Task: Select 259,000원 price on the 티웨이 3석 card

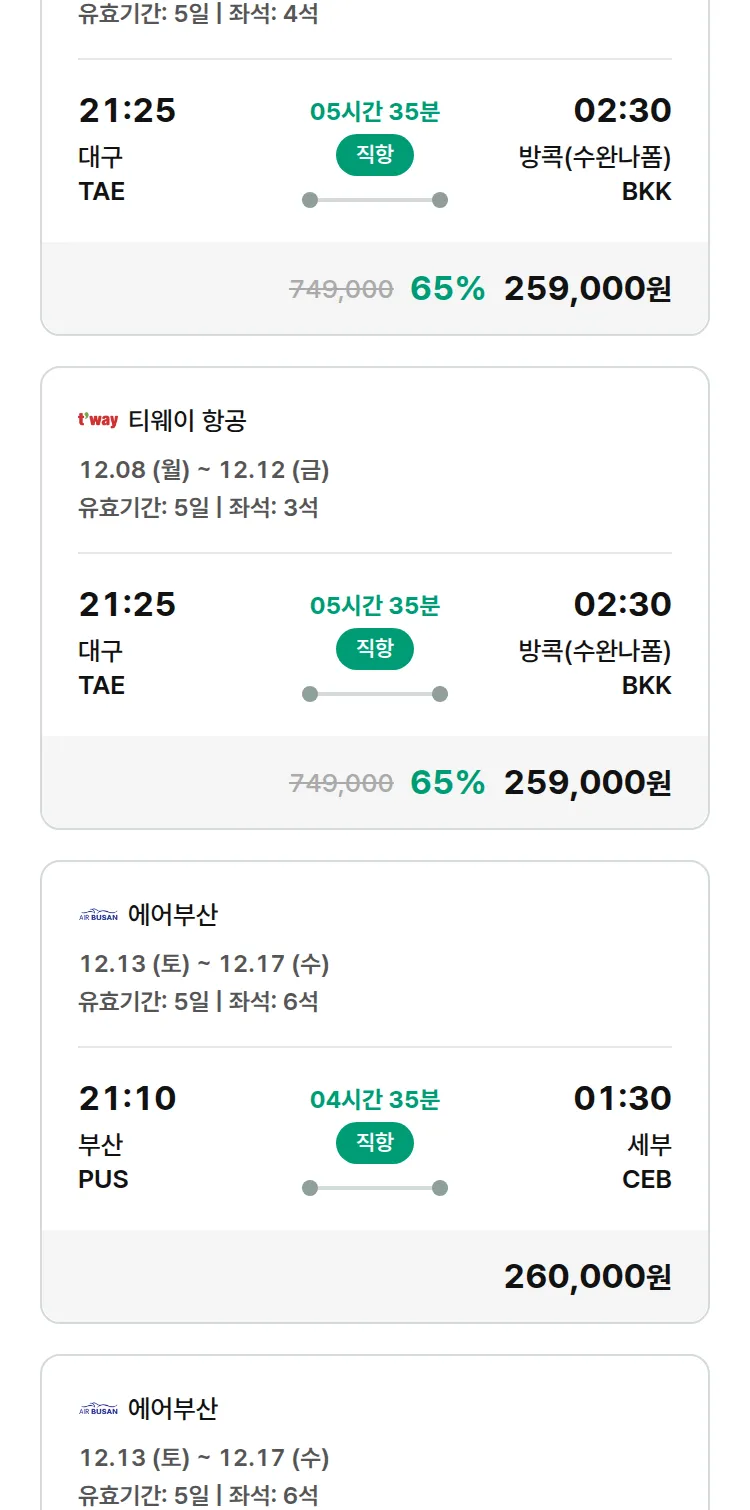Action: pos(587,782)
